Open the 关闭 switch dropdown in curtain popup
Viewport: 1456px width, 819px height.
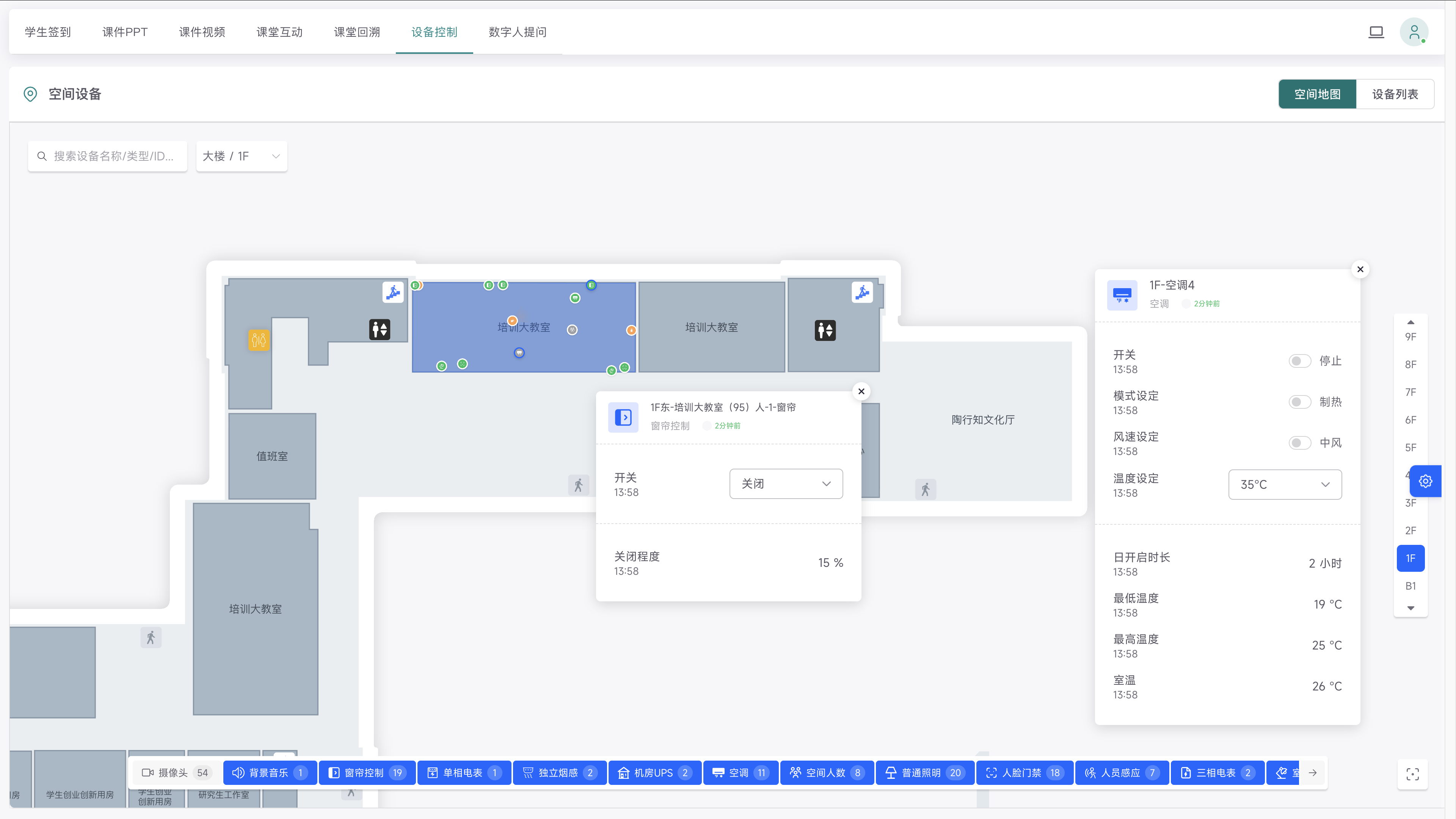tap(786, 483)
